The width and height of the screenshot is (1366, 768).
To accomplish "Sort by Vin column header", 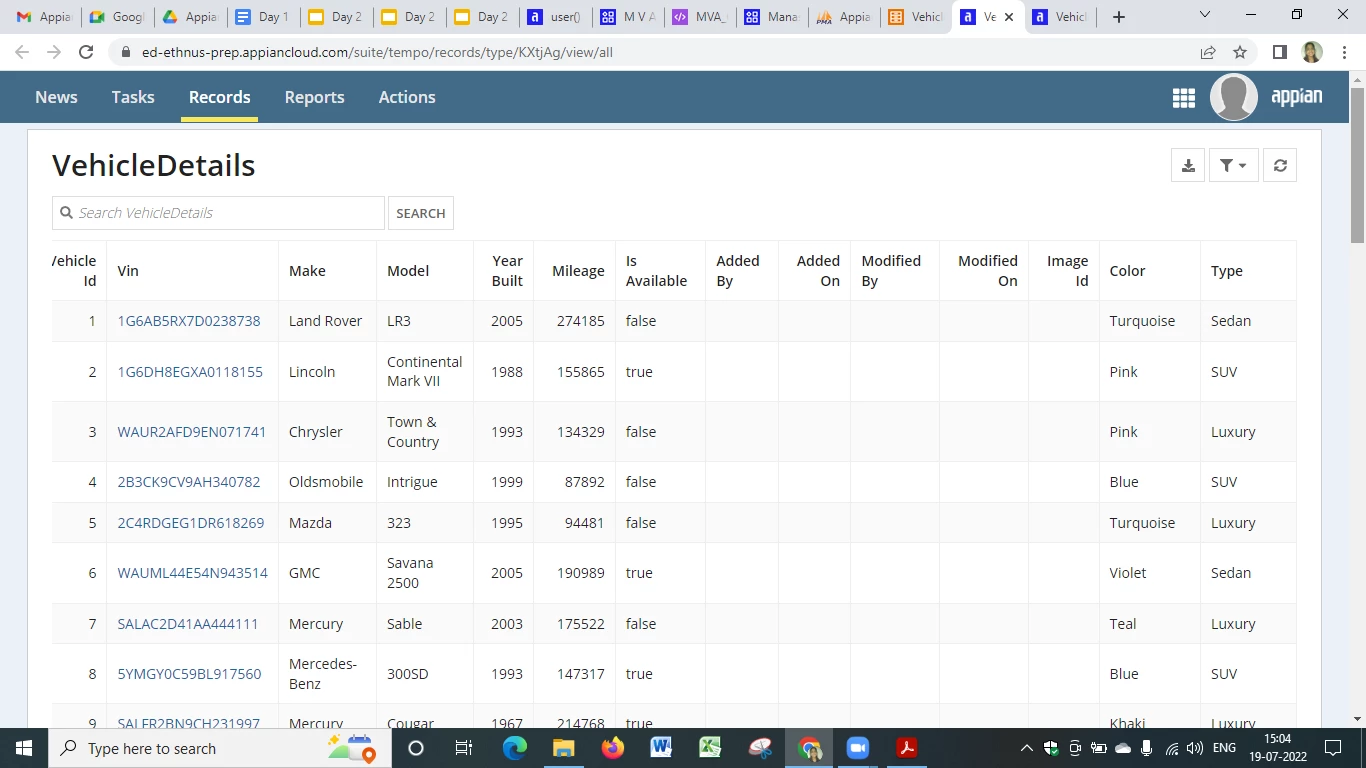I will 128,271.
